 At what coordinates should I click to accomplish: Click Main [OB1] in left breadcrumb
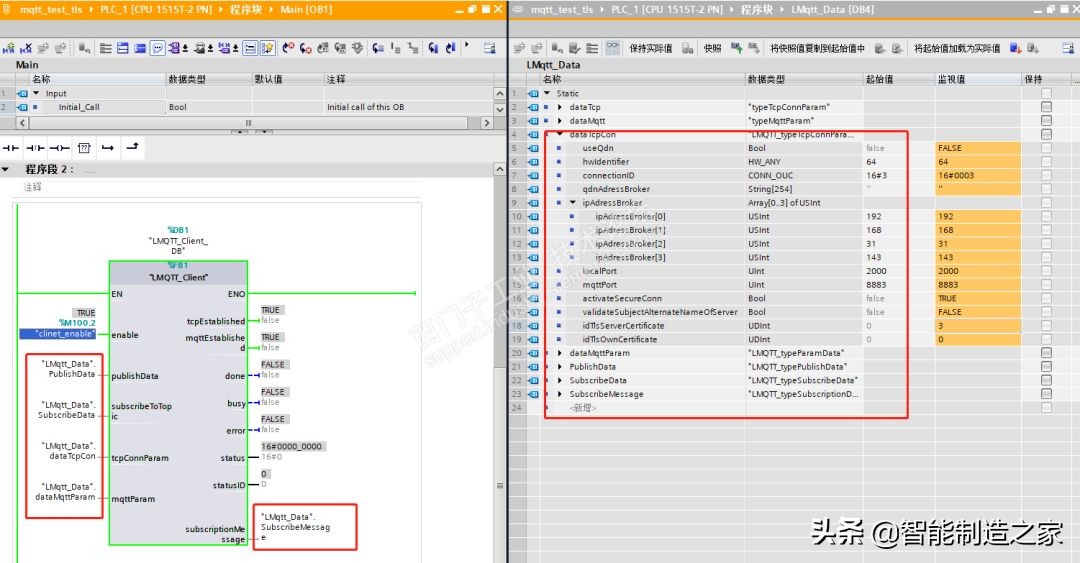(306, 10)
